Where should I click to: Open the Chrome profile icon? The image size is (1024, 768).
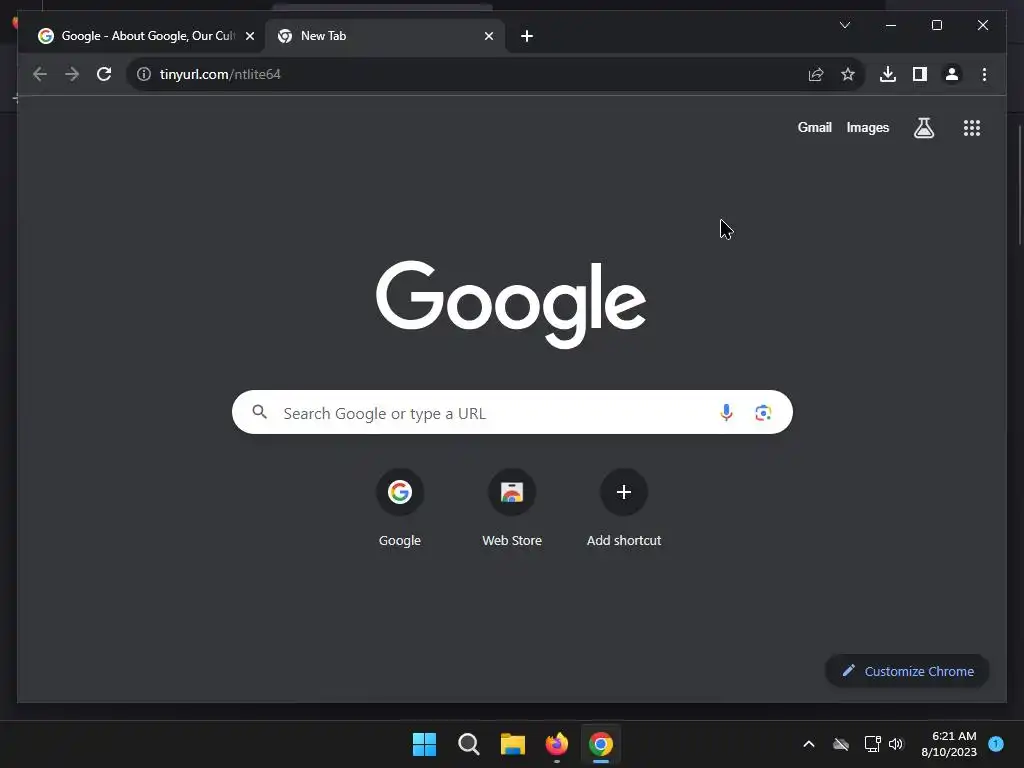click(x=952, y=74)
